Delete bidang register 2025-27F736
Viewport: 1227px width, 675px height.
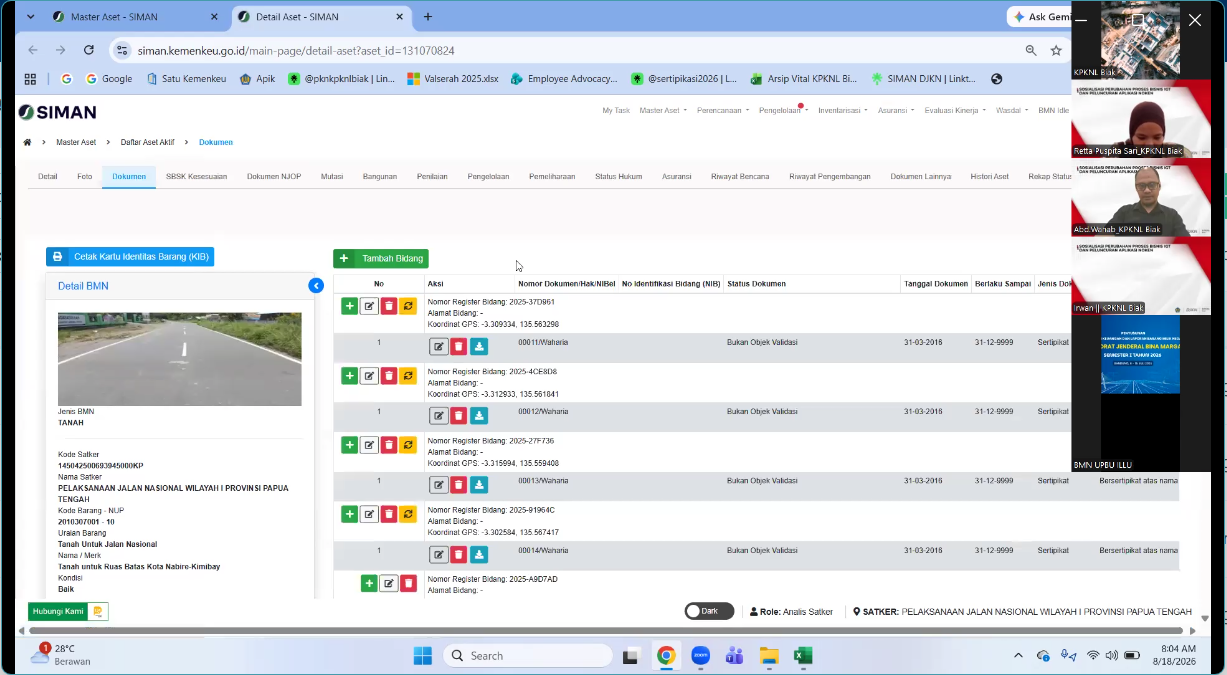[x=389, y=445]
